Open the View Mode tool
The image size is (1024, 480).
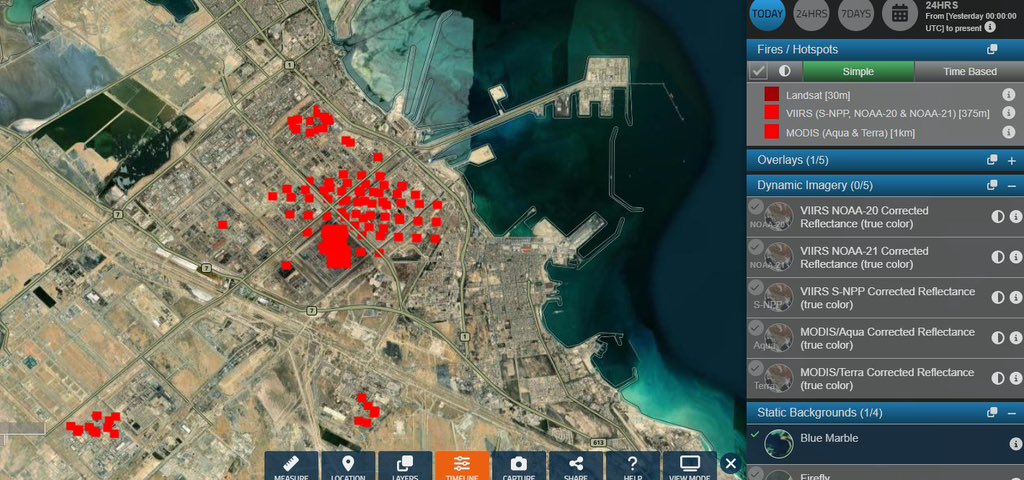point(689,466)
